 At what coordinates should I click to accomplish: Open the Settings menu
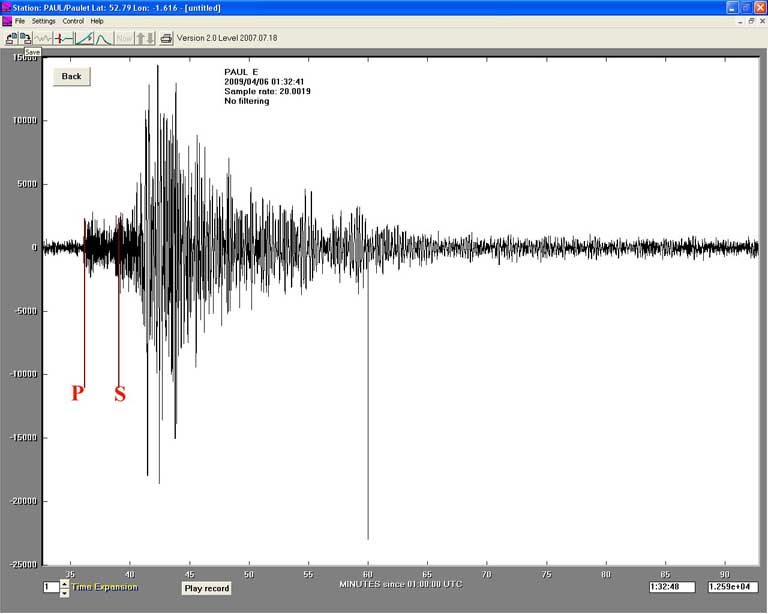[x=44, y=21]
